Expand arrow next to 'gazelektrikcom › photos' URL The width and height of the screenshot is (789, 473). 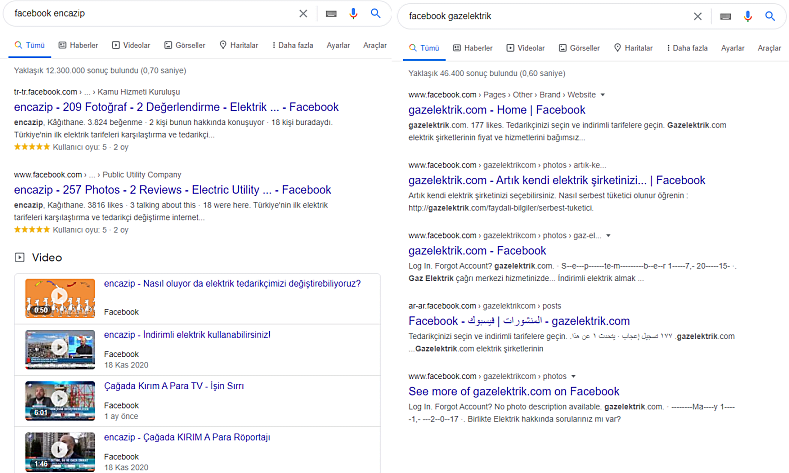click(574, 376)
